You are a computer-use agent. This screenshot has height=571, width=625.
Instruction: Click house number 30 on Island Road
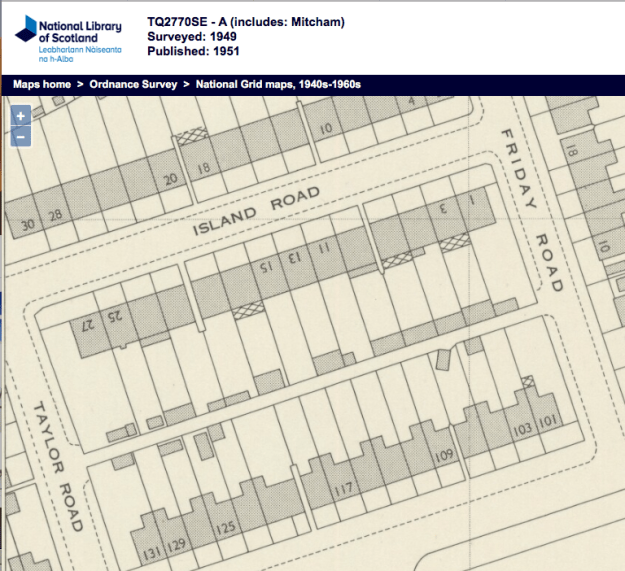coord(27,225)
